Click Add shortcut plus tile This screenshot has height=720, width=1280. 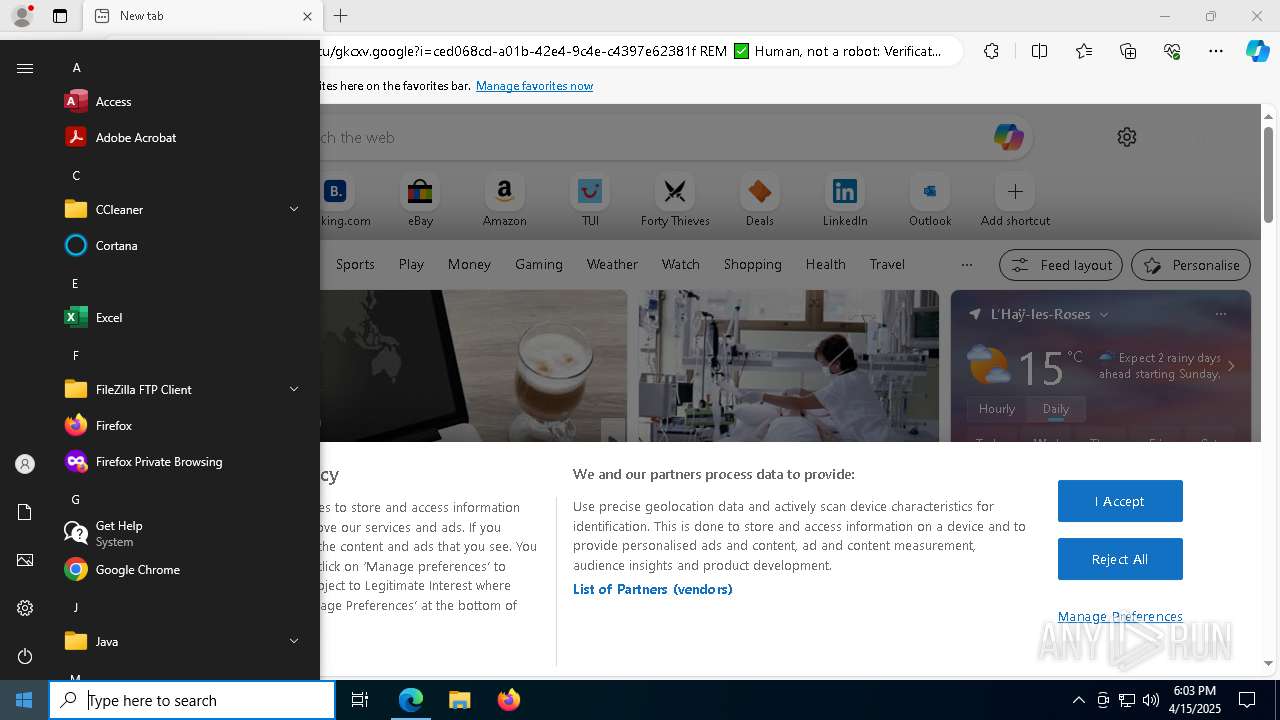(1015, 200)
